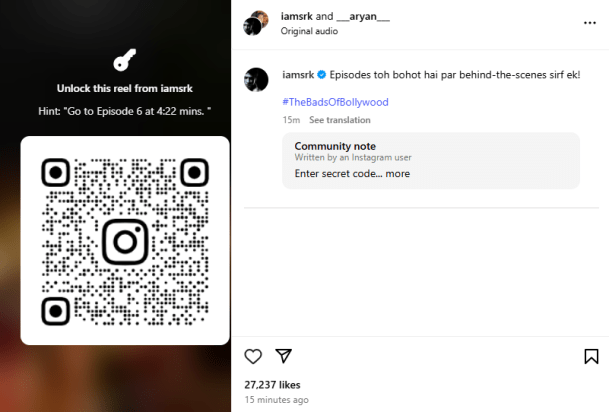Share the post via paper plane icon
The image size is (609, 412).
[284, 356]
